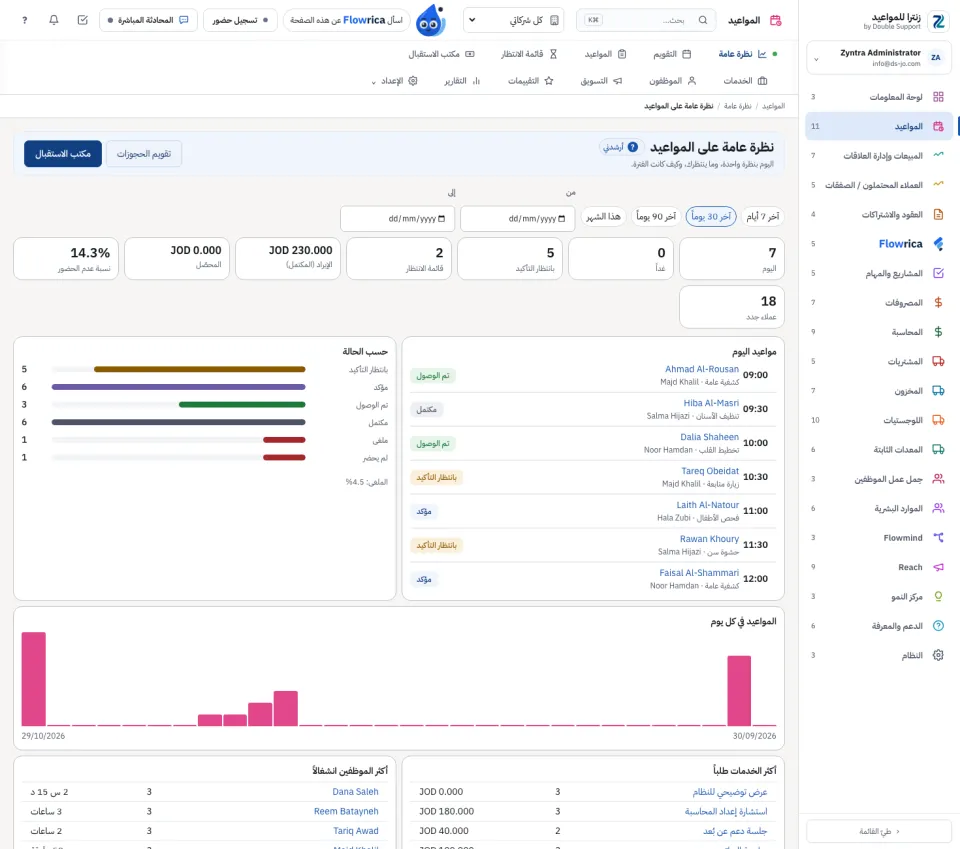Click the blue help icon beside أرشدني

click(633, 147)
